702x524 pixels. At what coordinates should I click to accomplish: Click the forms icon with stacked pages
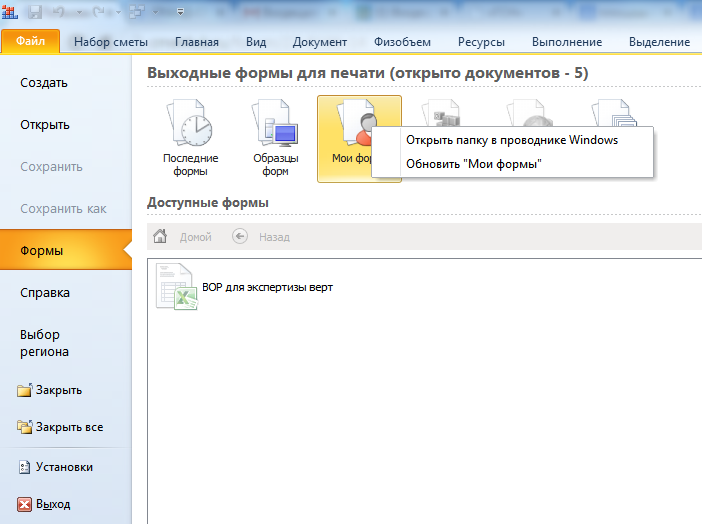click(614, 113)
